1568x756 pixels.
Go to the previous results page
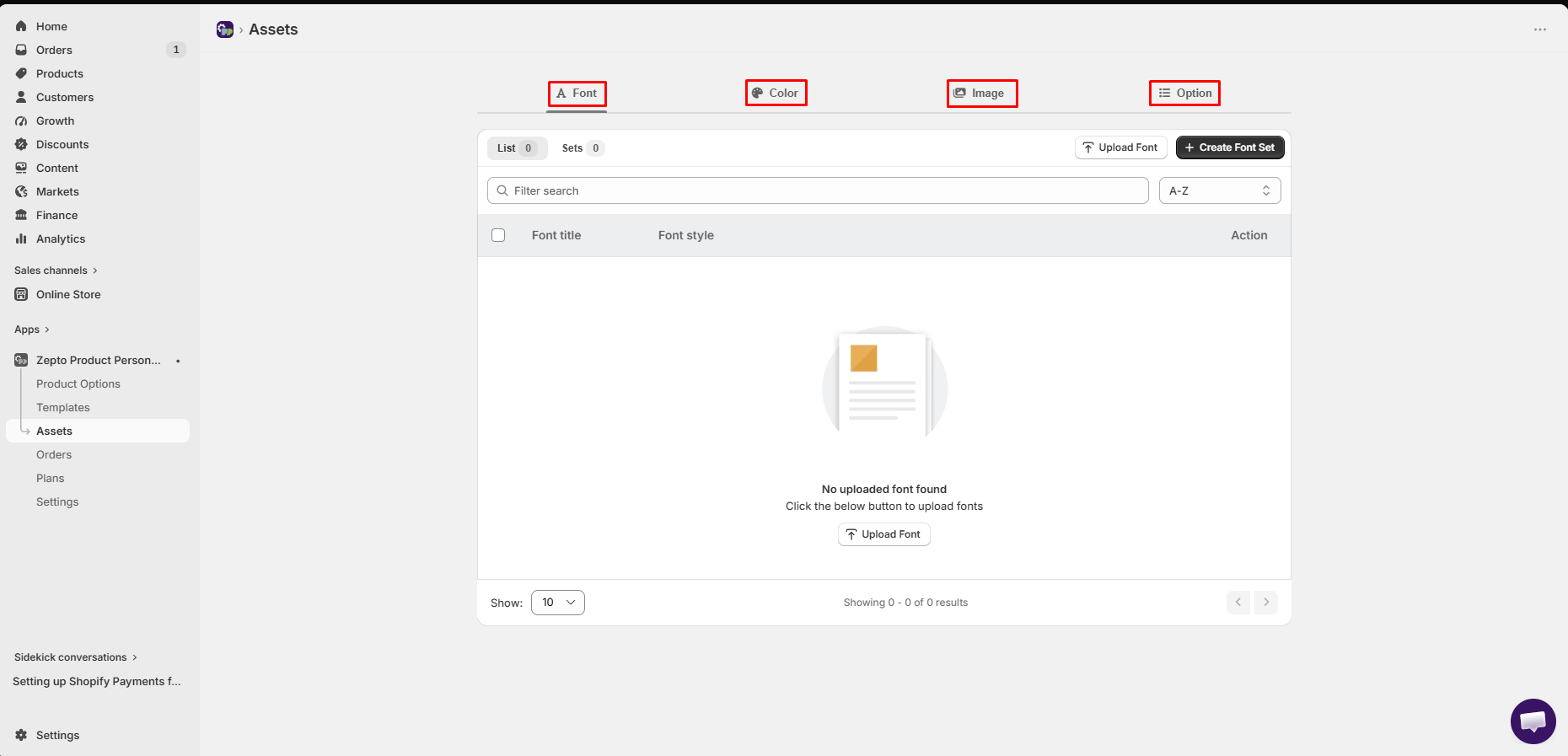point(1238,602)
